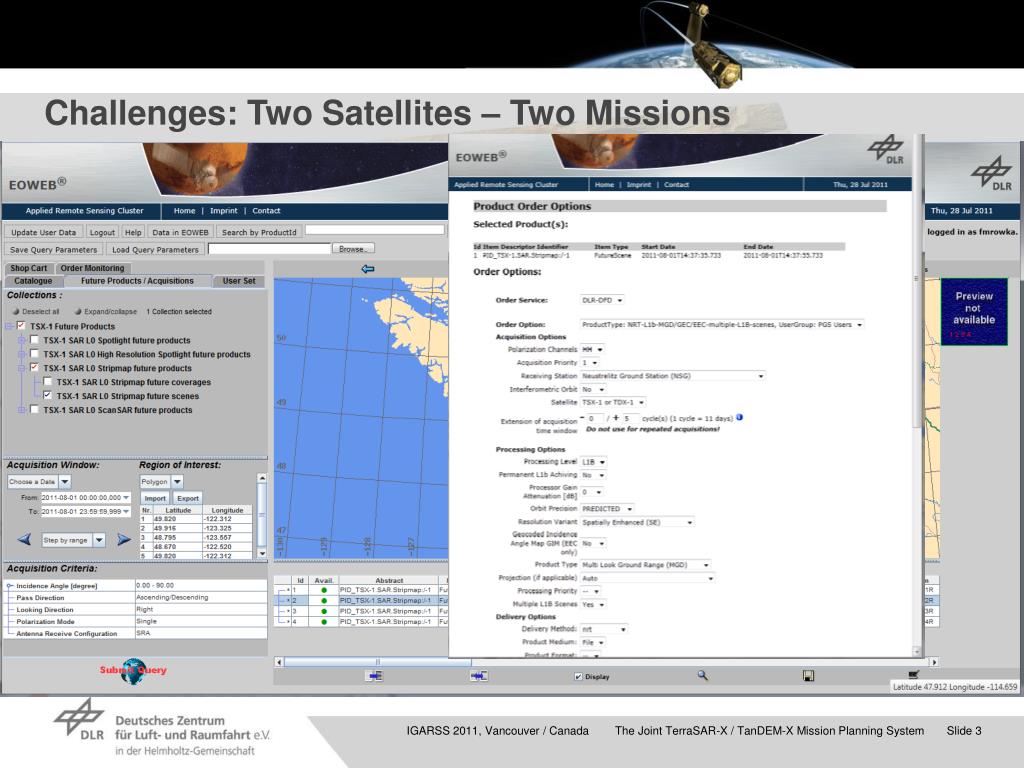Toggle TSX-1 Future Products checkbox

point(21,326)
